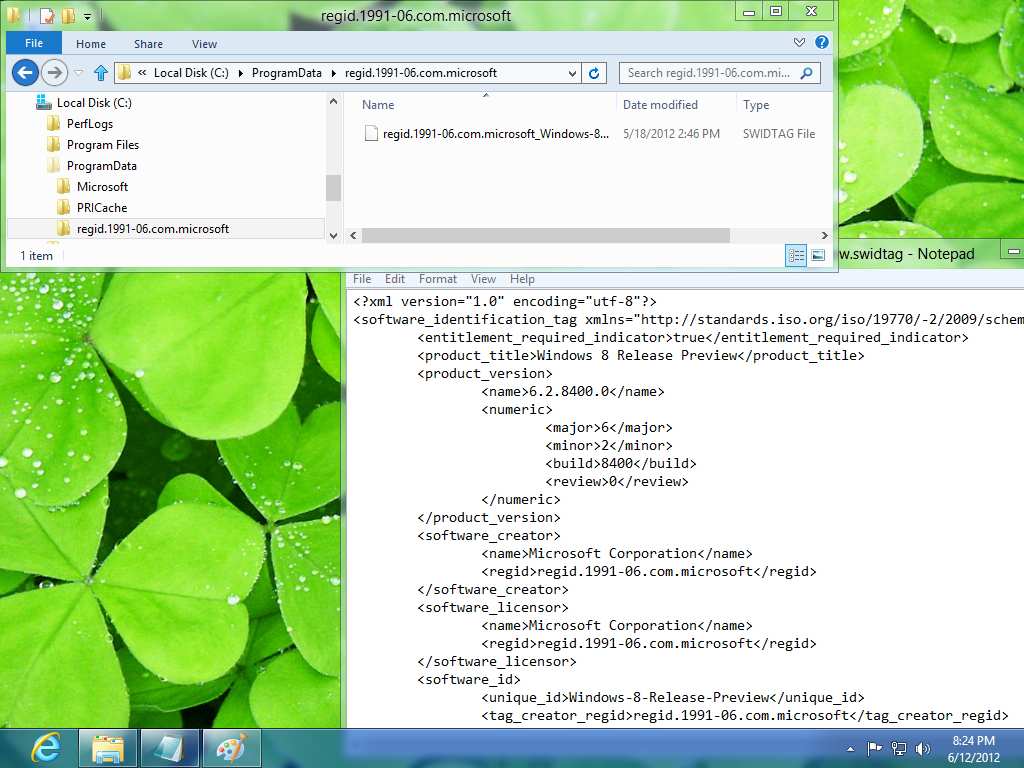Viewport: 1024px width, 768px height.
Task: Refresh the current folder view
Action: pos(594,73)
